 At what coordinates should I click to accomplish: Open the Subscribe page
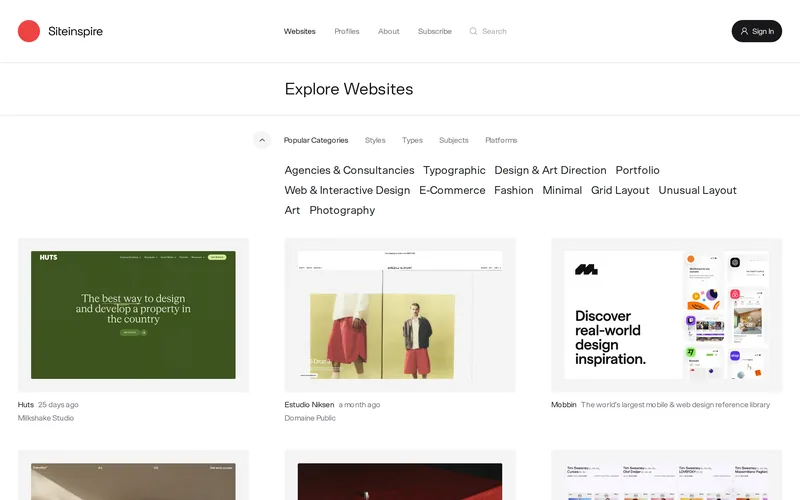point(435,31)
